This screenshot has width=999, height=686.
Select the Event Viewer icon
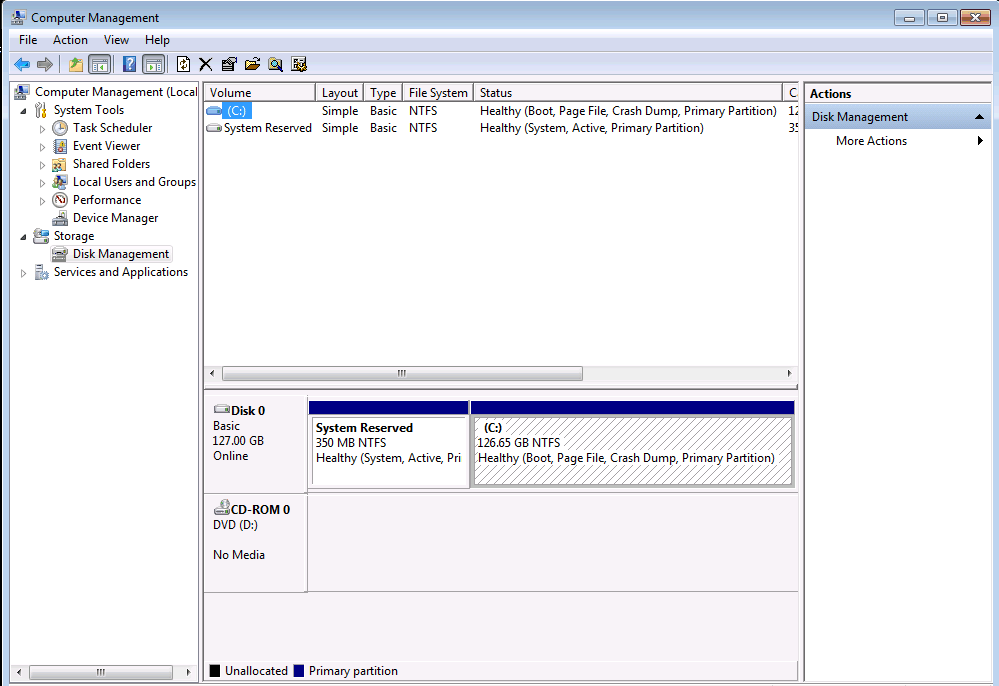(60, 146)
